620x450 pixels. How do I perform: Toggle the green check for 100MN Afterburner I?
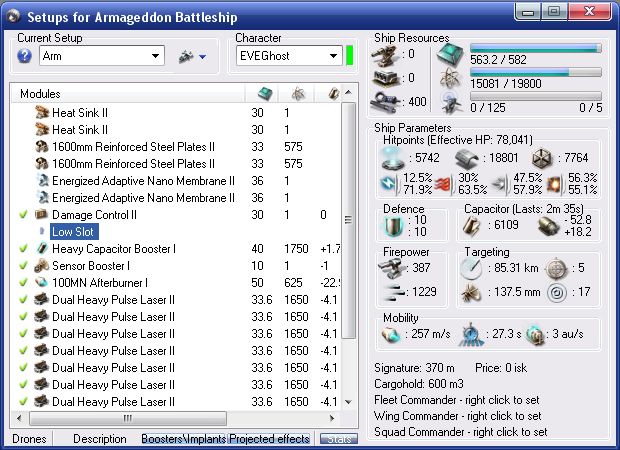click(23, 282)
